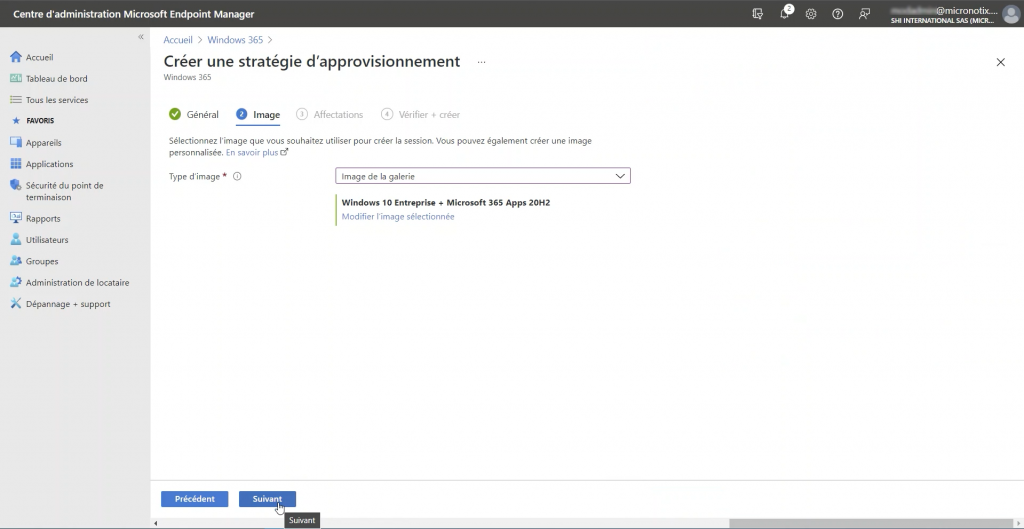Select the Vérifier + créer step tab

coord(421,114)
